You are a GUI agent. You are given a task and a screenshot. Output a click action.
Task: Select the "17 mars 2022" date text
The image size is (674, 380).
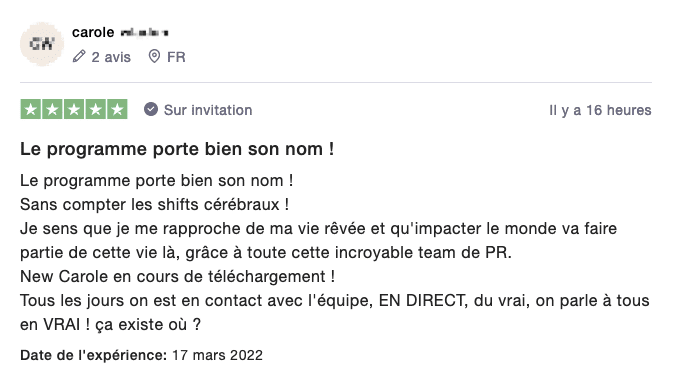point(218,355)
